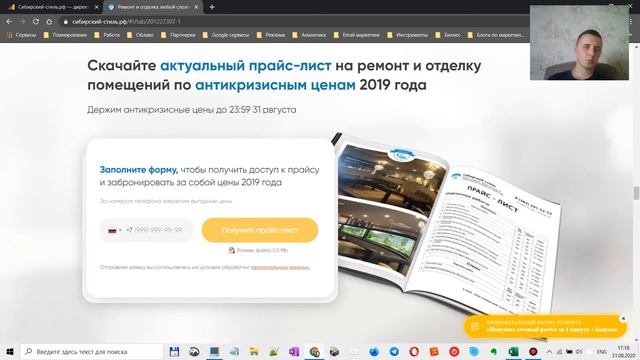
Task: Switch to Chrome in the taskbar
Action: [x=314, y=351]
